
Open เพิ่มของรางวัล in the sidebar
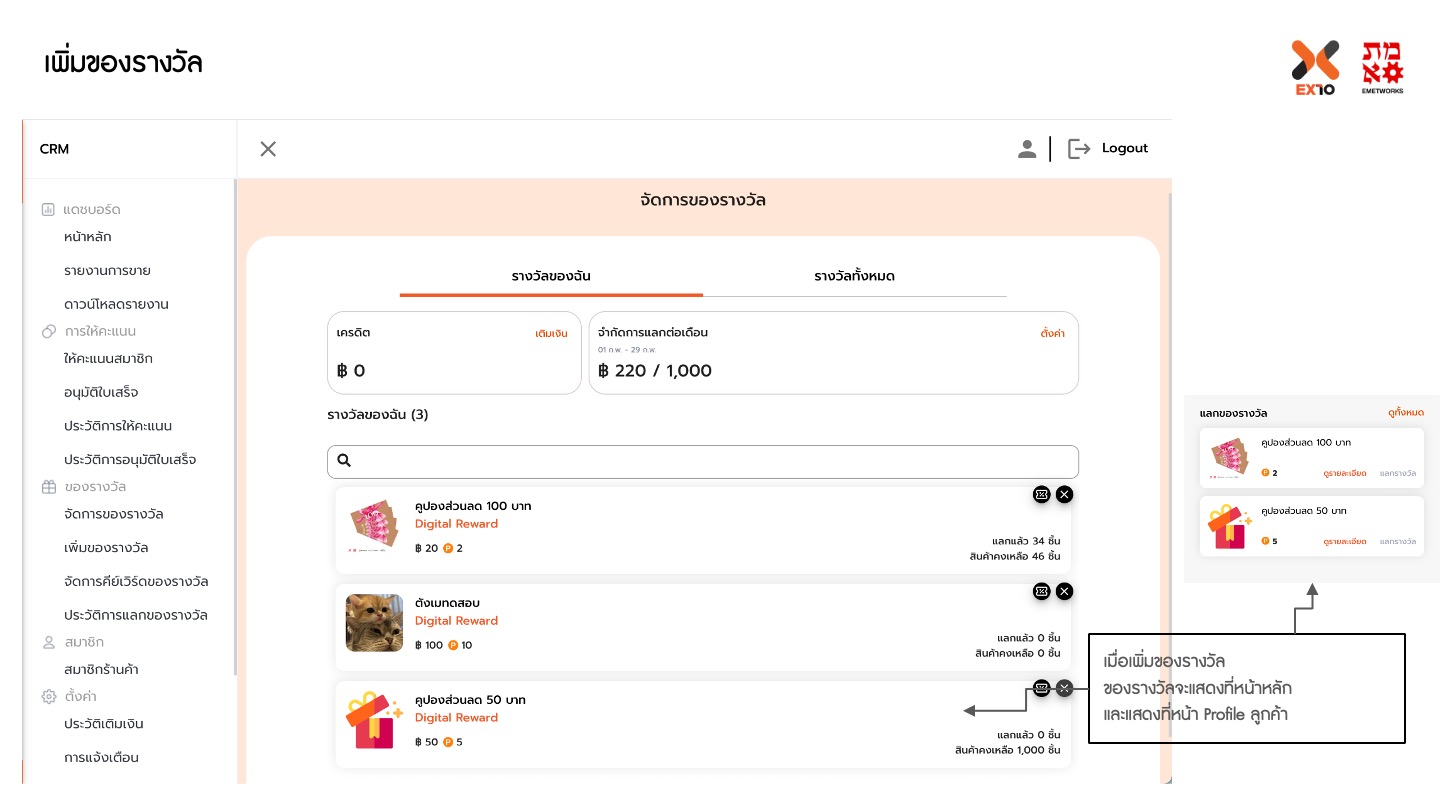click(106, 548)
